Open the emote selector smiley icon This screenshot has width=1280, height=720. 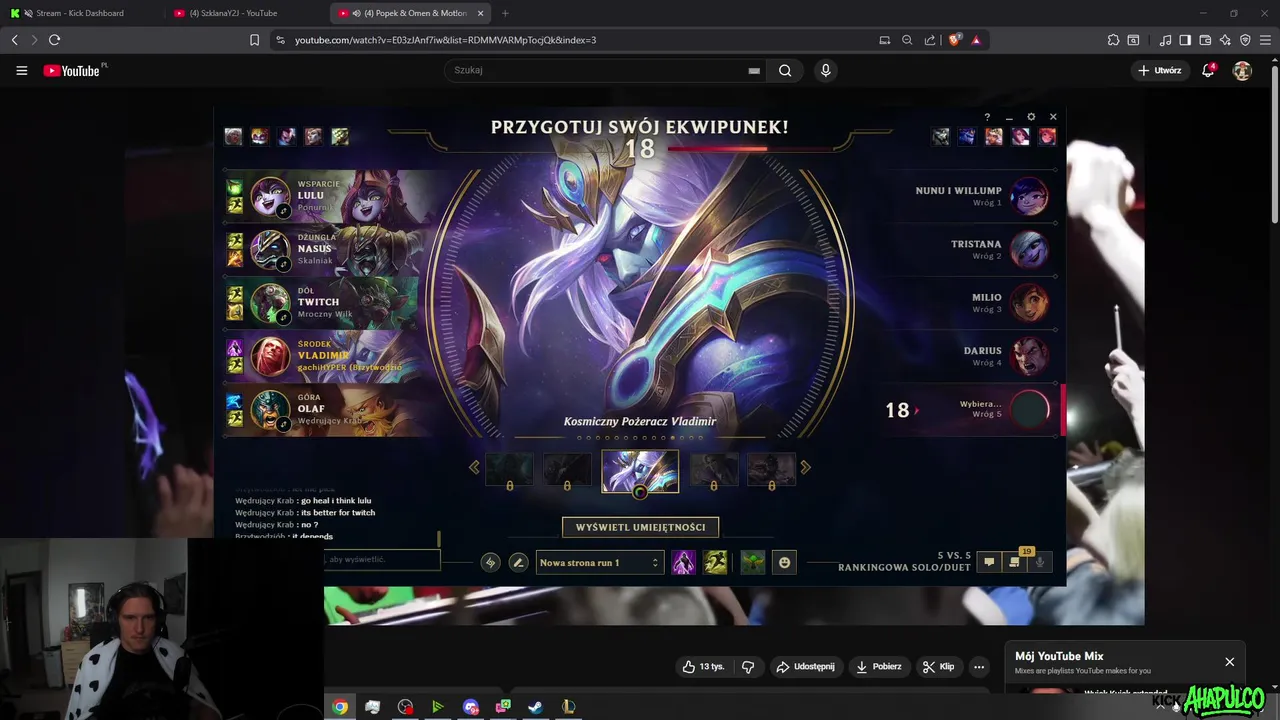tap(784, 563)
